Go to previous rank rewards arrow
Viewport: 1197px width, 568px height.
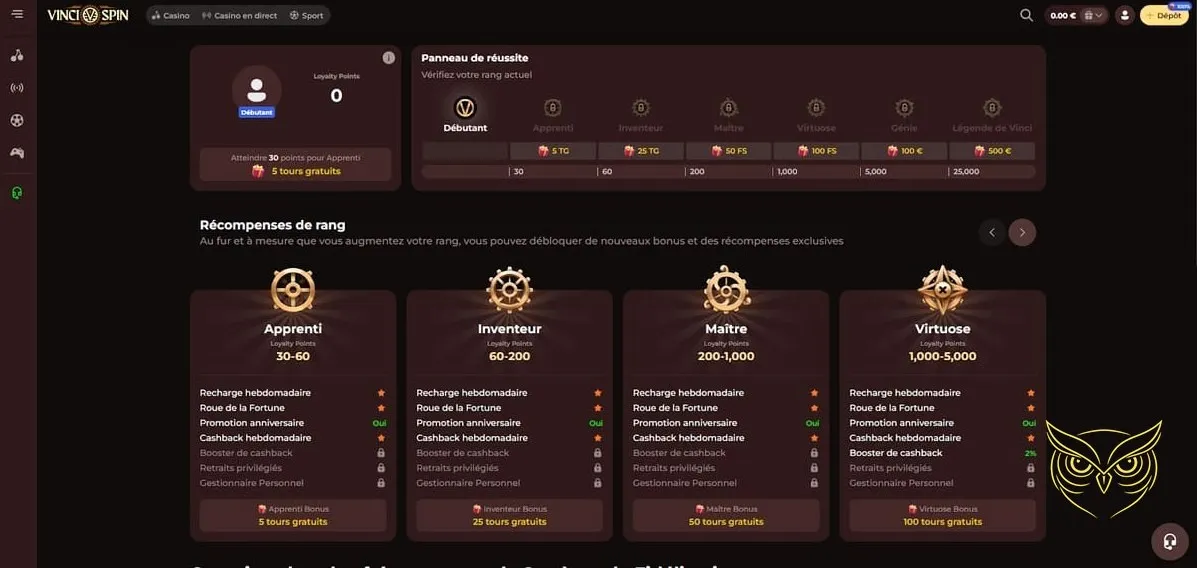(x=992, y=232)
